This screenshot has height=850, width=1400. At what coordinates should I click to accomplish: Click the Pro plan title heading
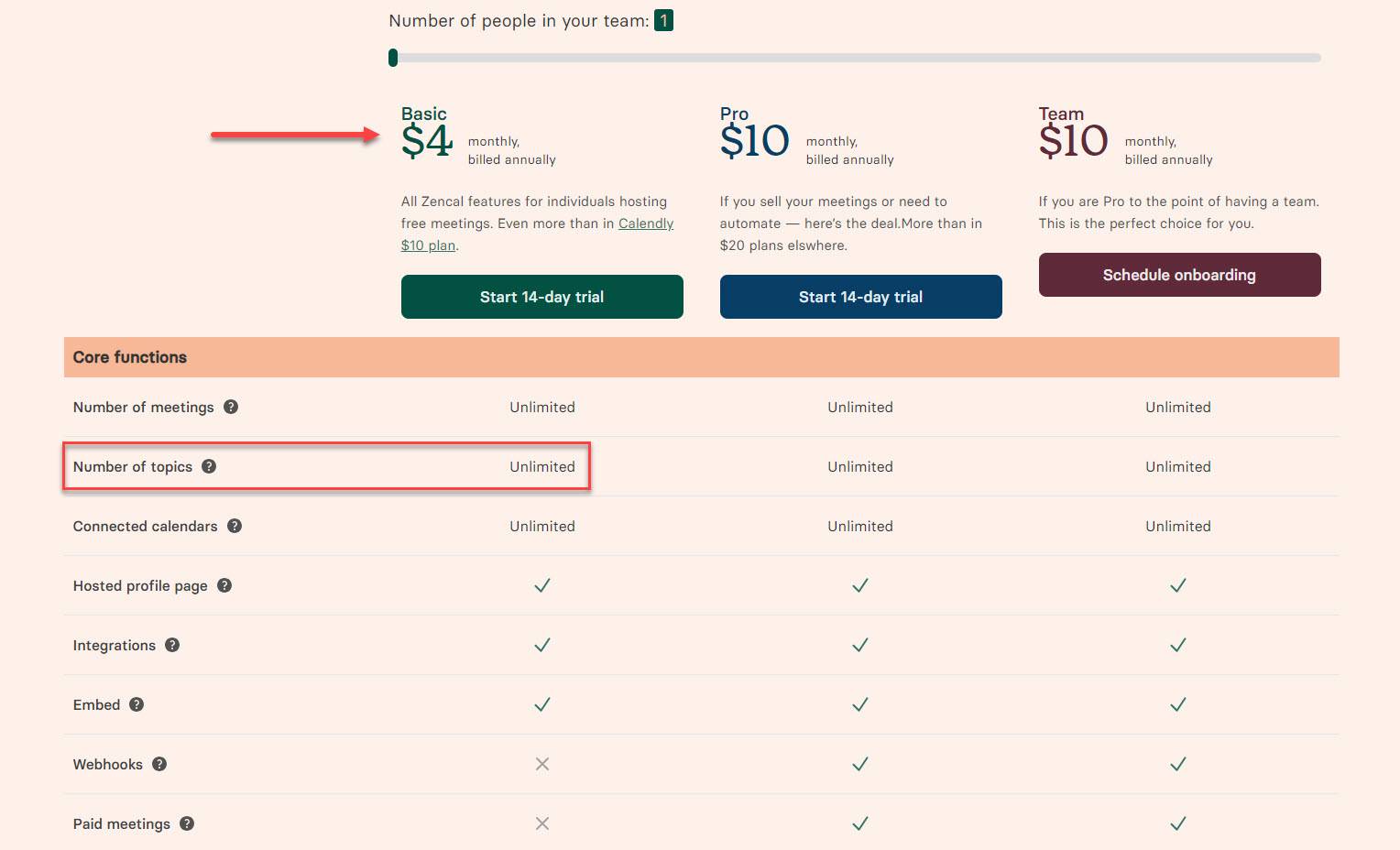click(x=733, y=114)
